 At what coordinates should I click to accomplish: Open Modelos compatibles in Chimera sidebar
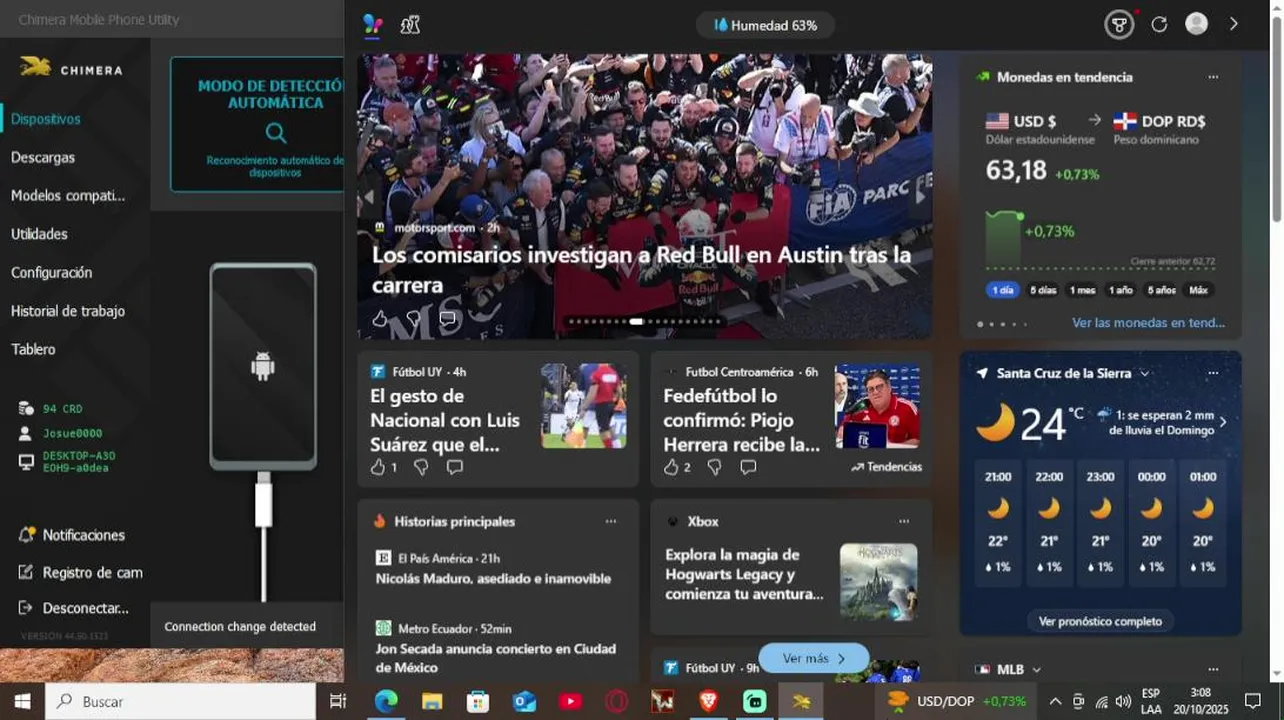(68, 196)
